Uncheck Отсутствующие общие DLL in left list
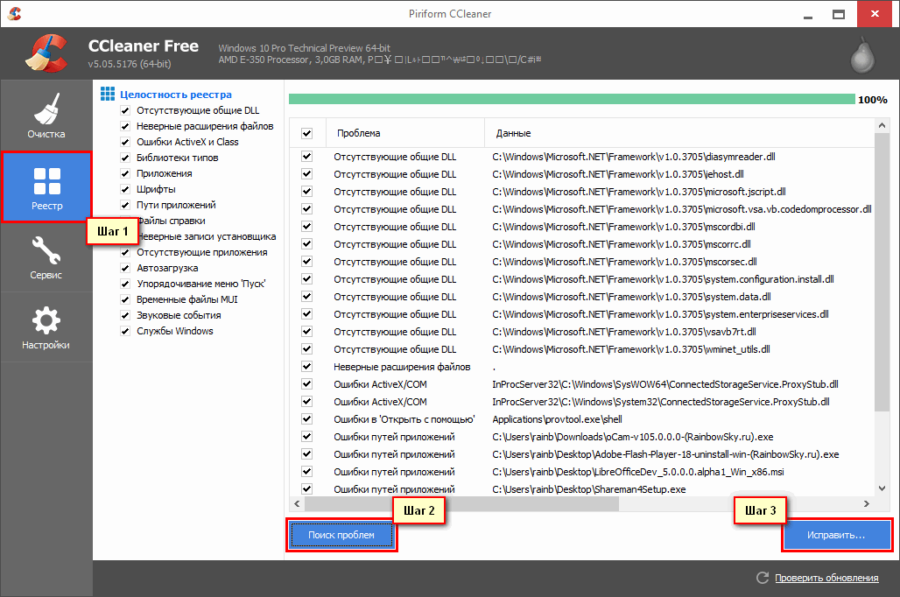Screen dimensions: 900x597 click(125, 111)
